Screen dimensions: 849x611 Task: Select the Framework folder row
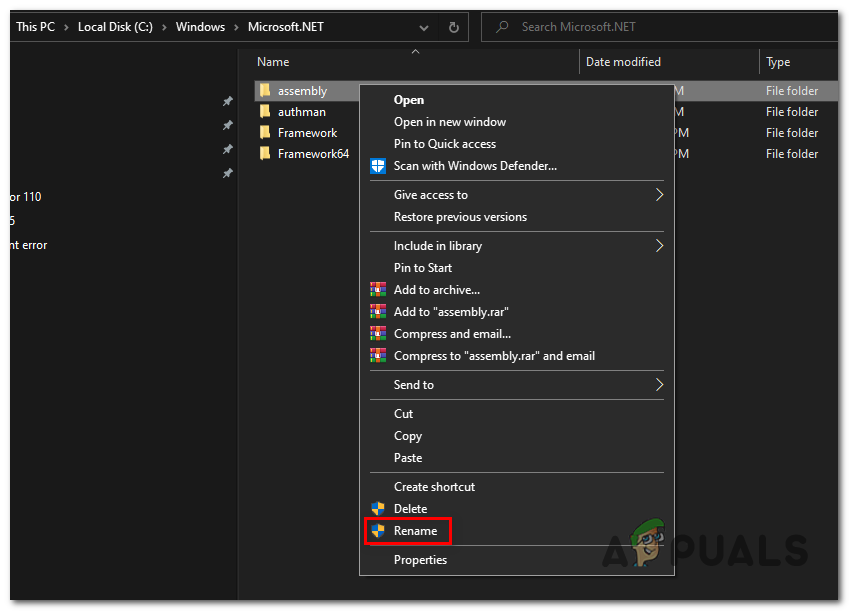[x=307, y=133]
